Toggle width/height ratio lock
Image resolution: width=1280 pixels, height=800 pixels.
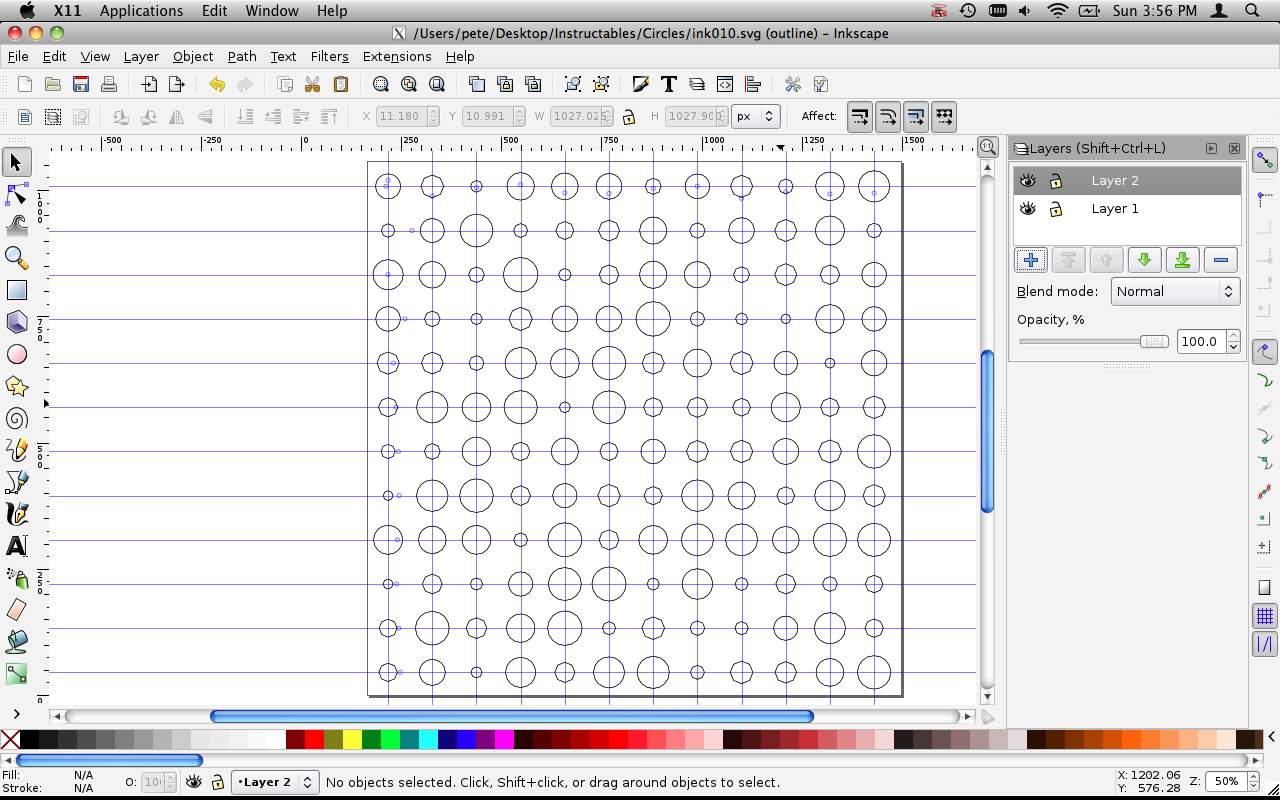point(628,117)
